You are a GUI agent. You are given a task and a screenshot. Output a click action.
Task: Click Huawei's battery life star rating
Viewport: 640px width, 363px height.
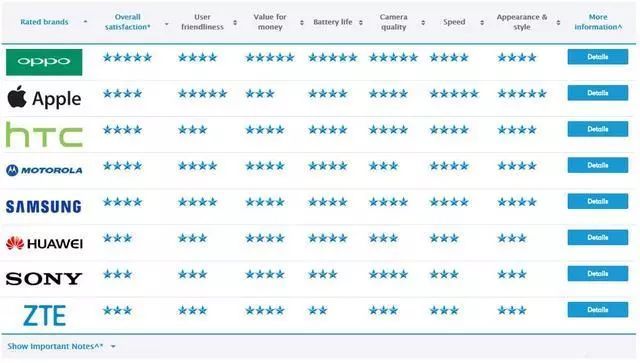coord(328,238)
